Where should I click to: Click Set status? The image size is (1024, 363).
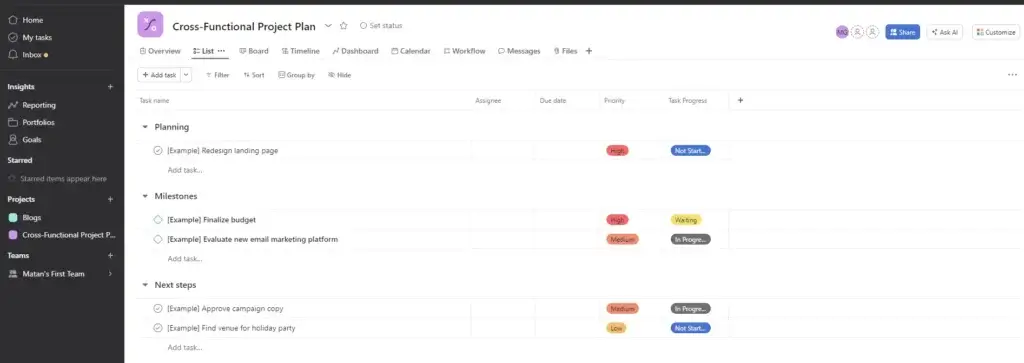click(x=381, y=26)
